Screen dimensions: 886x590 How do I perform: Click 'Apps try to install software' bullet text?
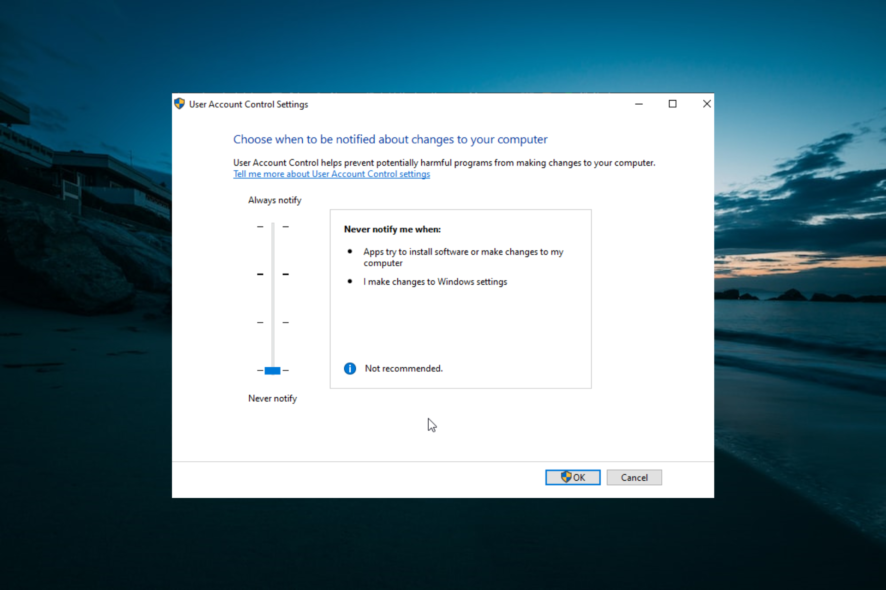(463, 257)
